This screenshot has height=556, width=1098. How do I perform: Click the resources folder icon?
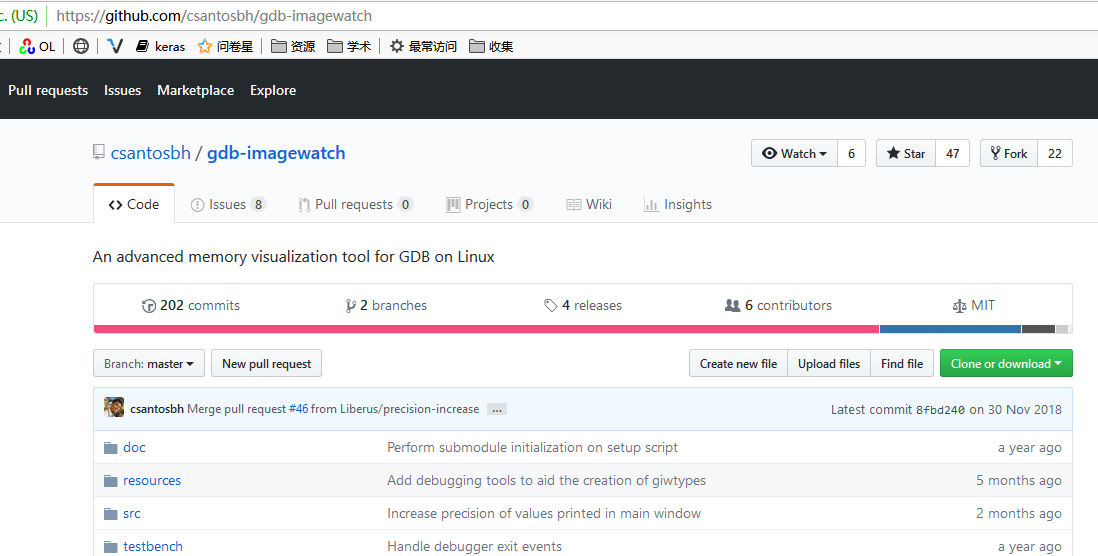[x=111, y=481]
